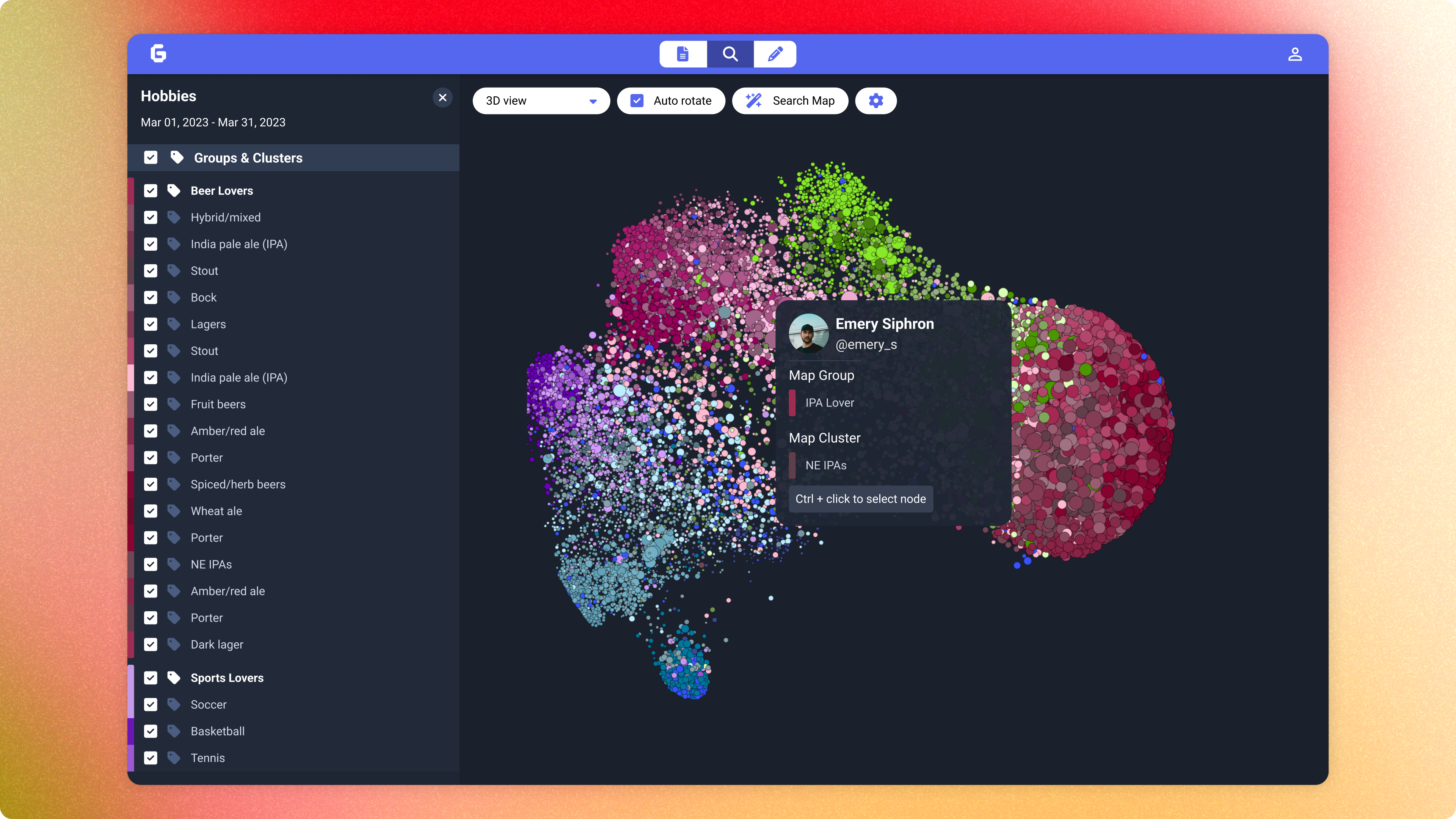Click the tag icon beside Beer Lovers
Screen dimensions: 1456x819
coord(174,190)
